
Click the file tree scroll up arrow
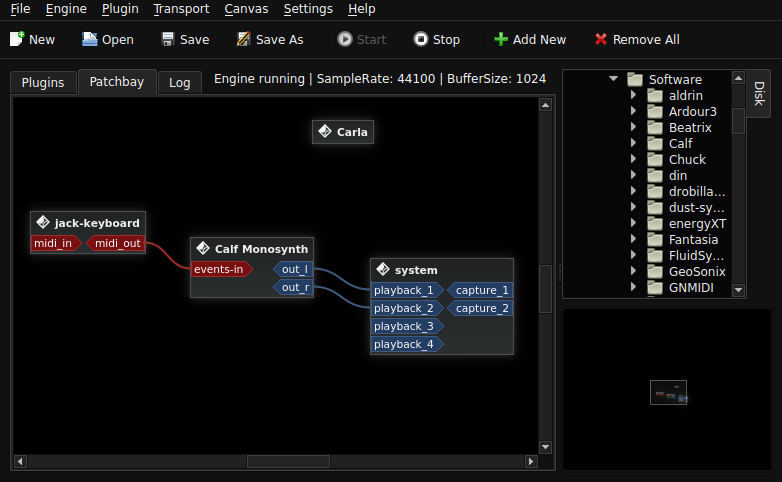click(739, 78)
